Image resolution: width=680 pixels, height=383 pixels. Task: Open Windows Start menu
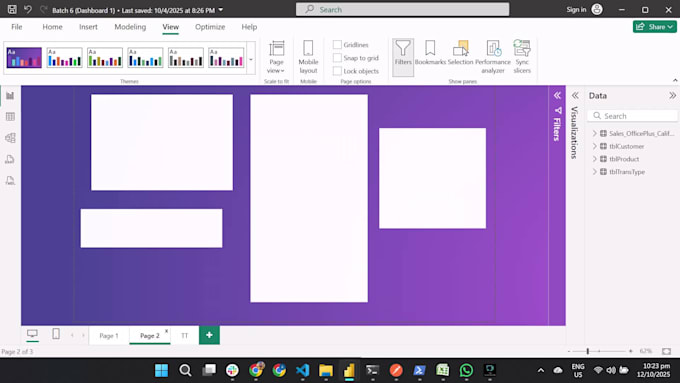(x=161, y=370)
